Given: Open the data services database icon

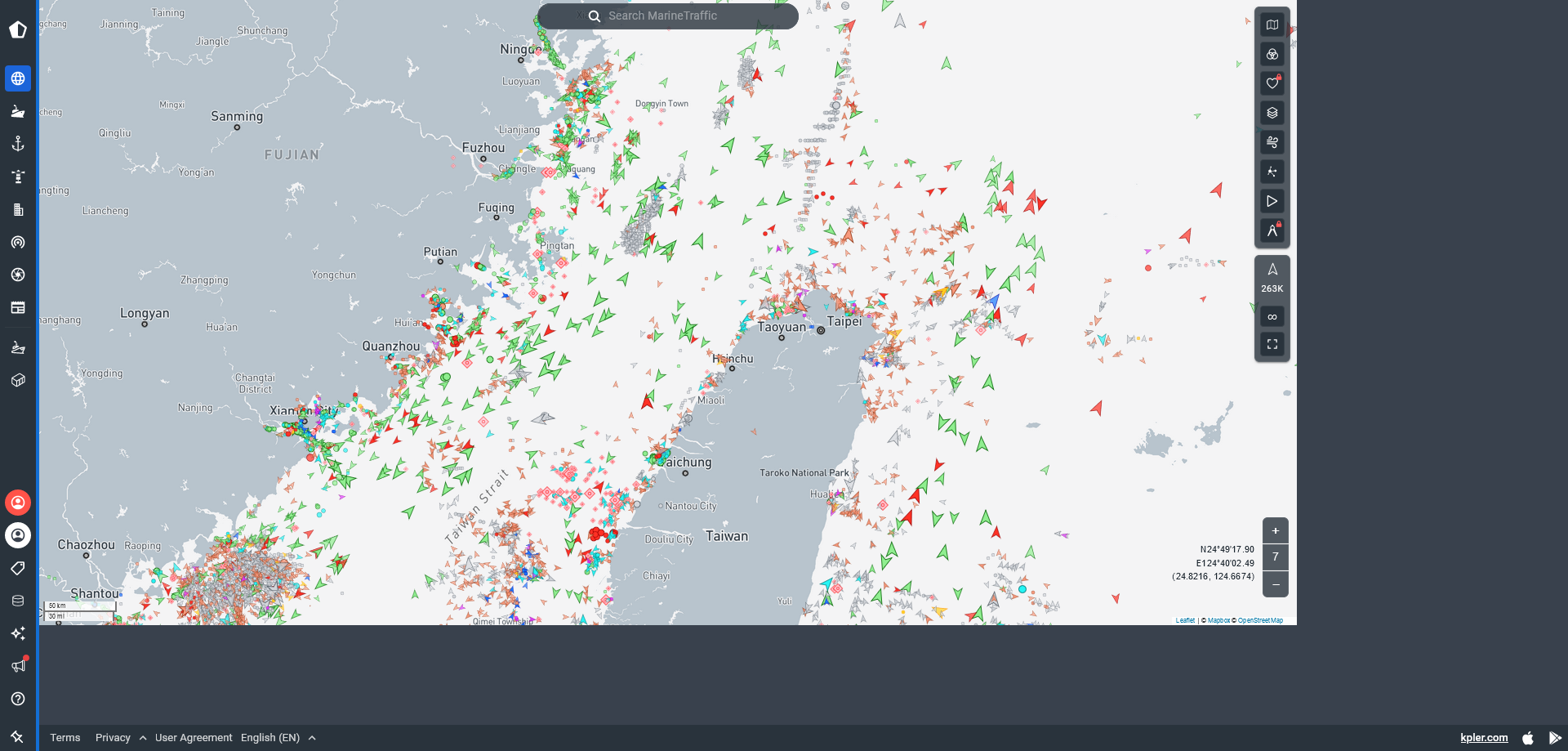Looking at the screenshot, I should coord(18,601).
